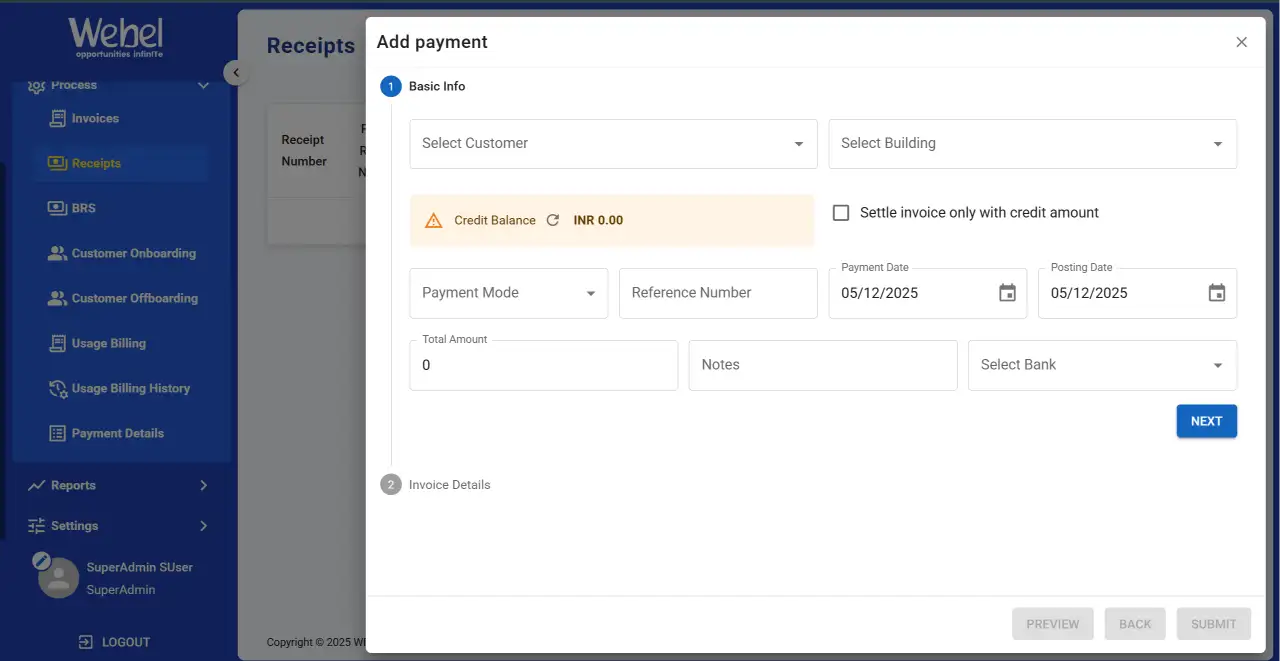Open Customer Onboarding in the sidebar
The width and height of the screenshot is (1280, 661).
click(133, 253)
